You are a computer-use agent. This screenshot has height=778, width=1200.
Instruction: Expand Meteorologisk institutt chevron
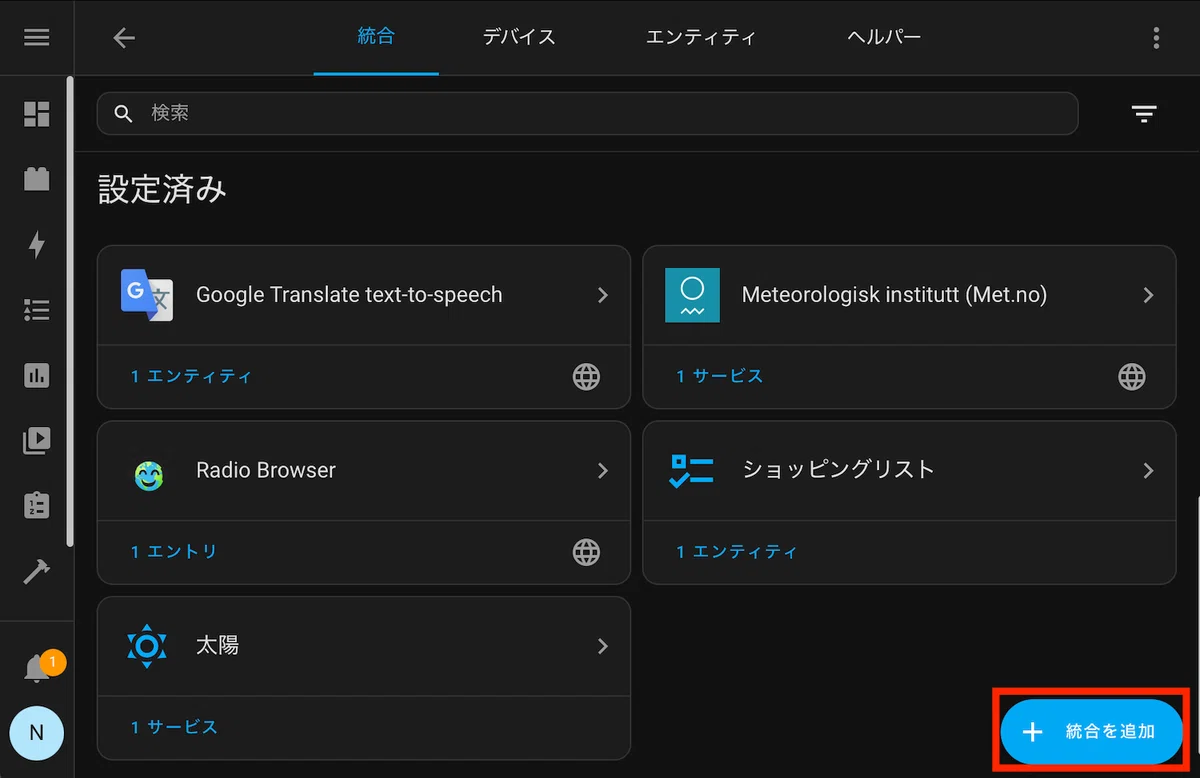[x=1148, y=295]
